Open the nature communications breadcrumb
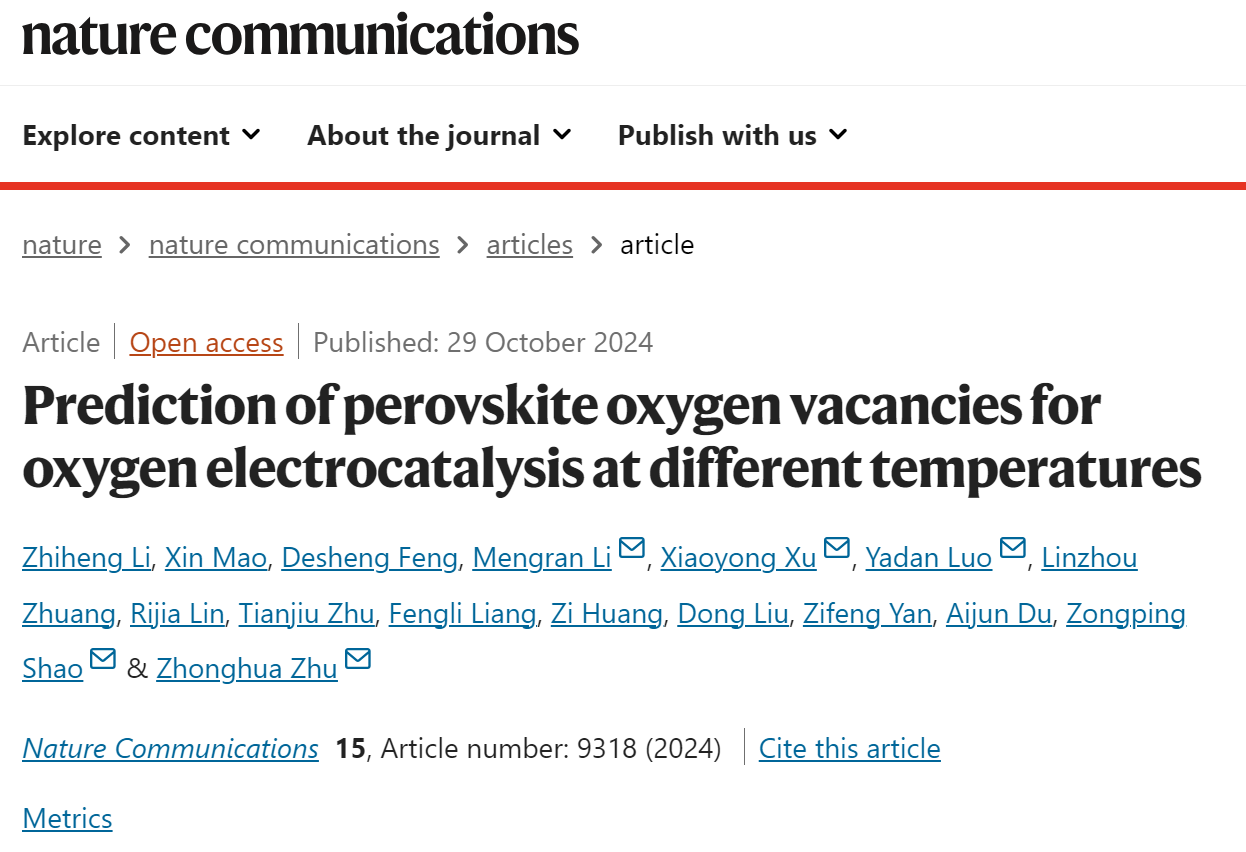 pyautogui.click(x=294, y=245)
